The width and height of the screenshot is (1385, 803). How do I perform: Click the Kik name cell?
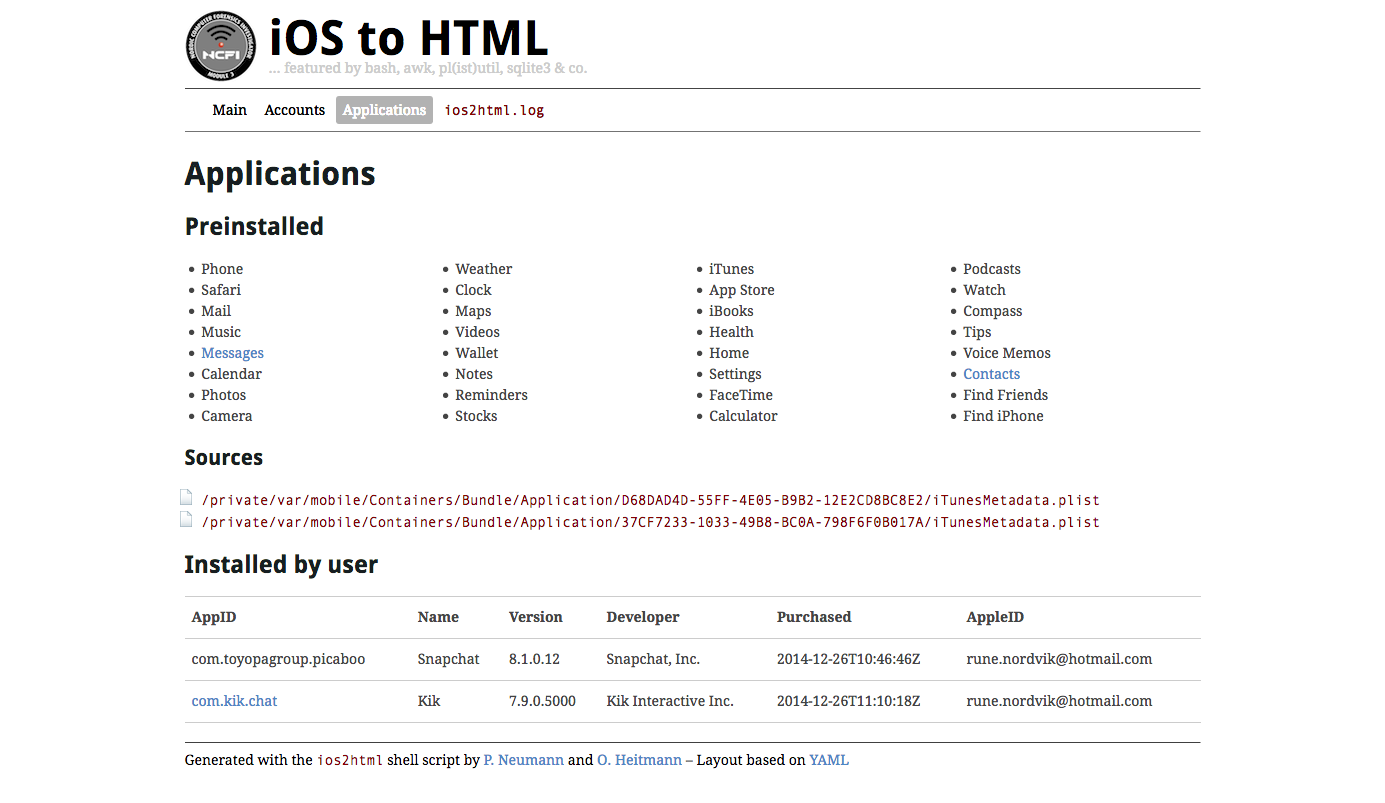[x=429, y=701]
